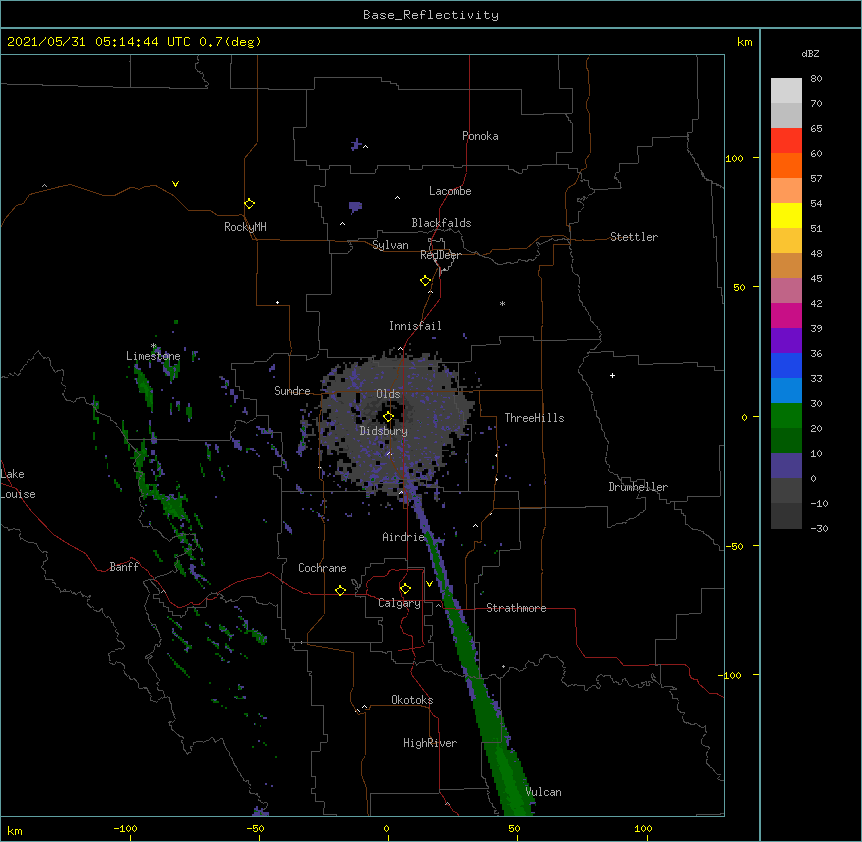Select the magenta 39-42 dBZ legend swatch
The image size is (862, 842).
click(x=786, y=315)
